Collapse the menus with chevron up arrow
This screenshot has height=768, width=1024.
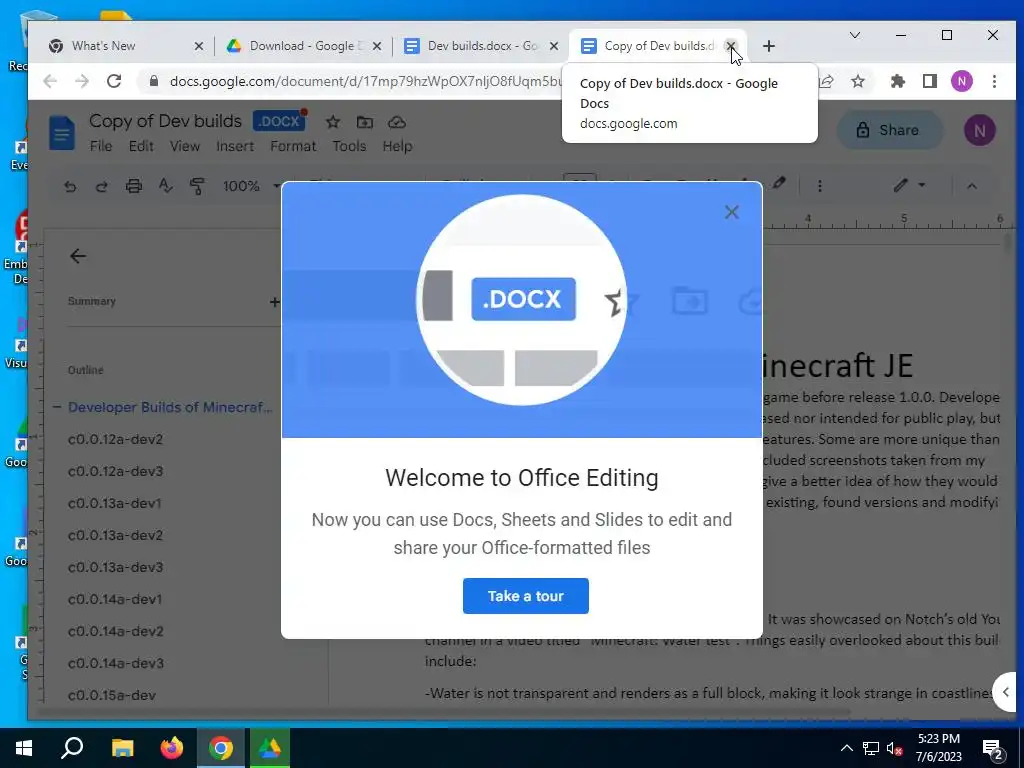(972, 186)
